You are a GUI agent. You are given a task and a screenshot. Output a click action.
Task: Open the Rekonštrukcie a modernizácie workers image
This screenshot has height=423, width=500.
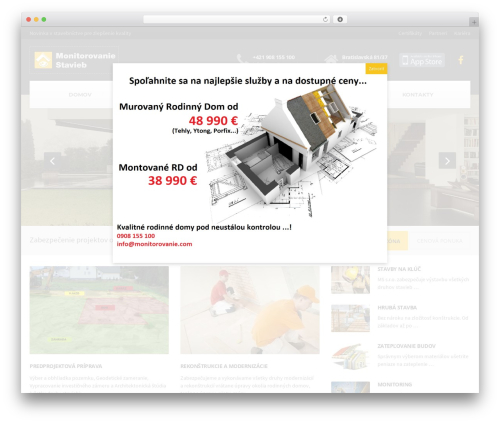pyautogui.click(x=250, y=310)
